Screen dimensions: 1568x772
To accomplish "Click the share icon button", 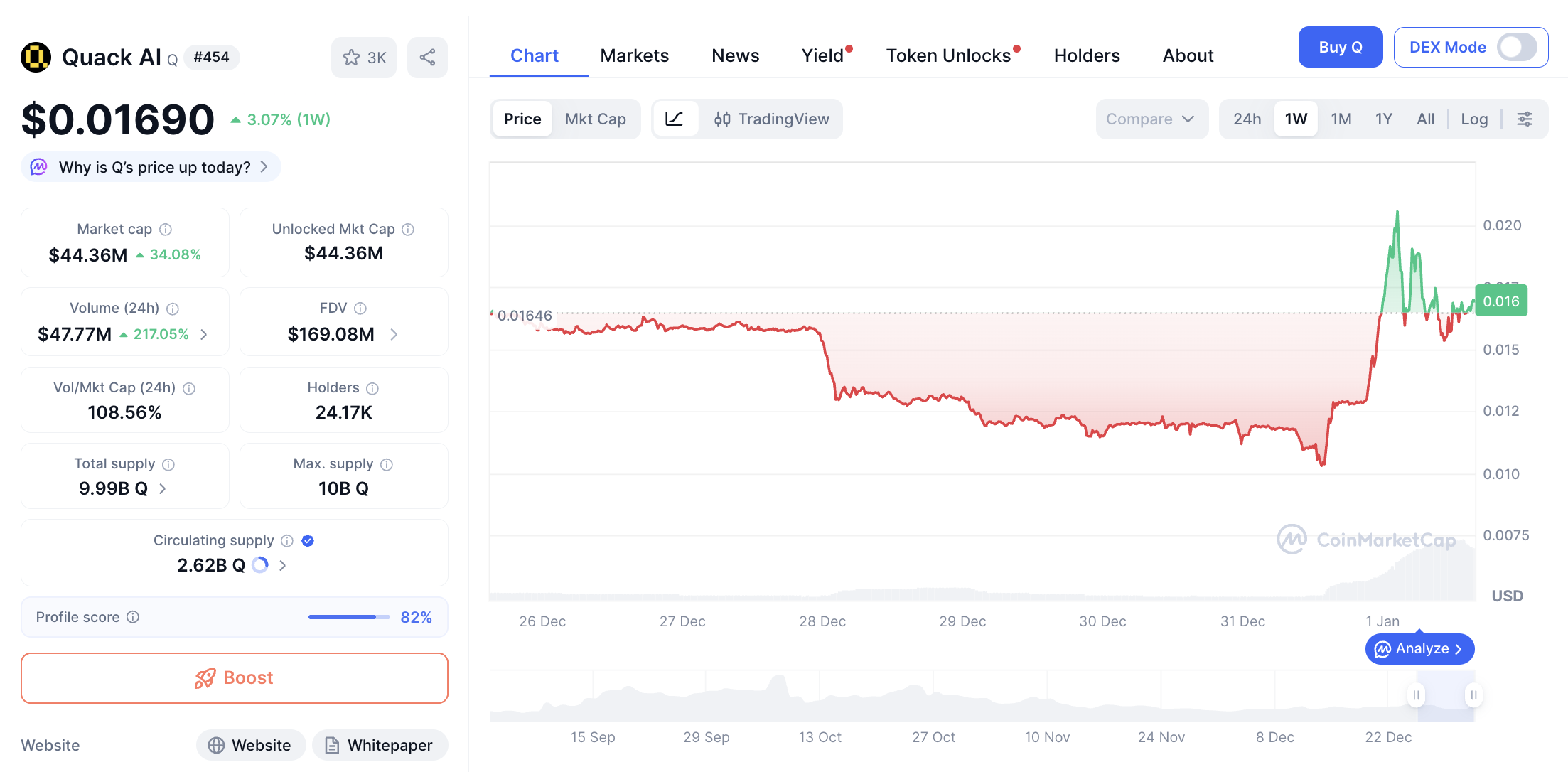I will tap(427, 58).
